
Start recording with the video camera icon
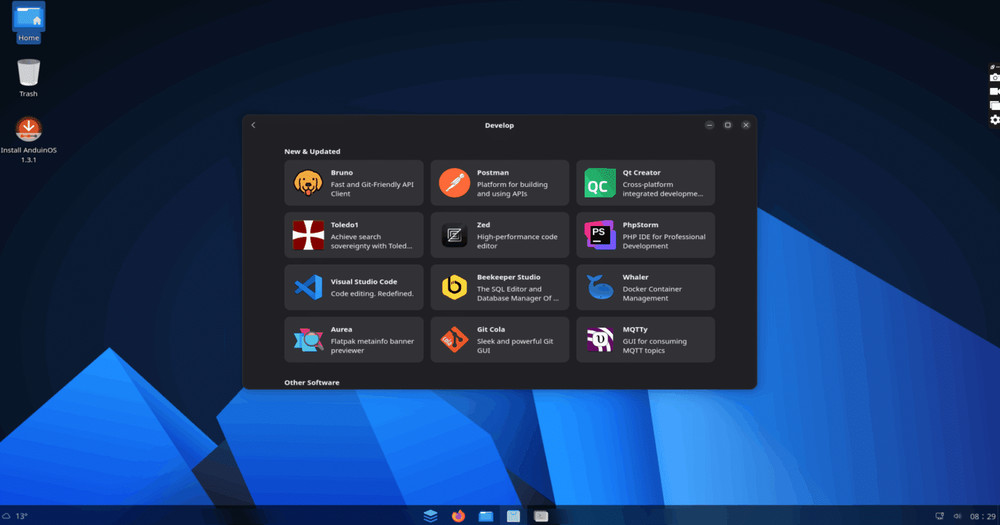[x=994, y=91]
